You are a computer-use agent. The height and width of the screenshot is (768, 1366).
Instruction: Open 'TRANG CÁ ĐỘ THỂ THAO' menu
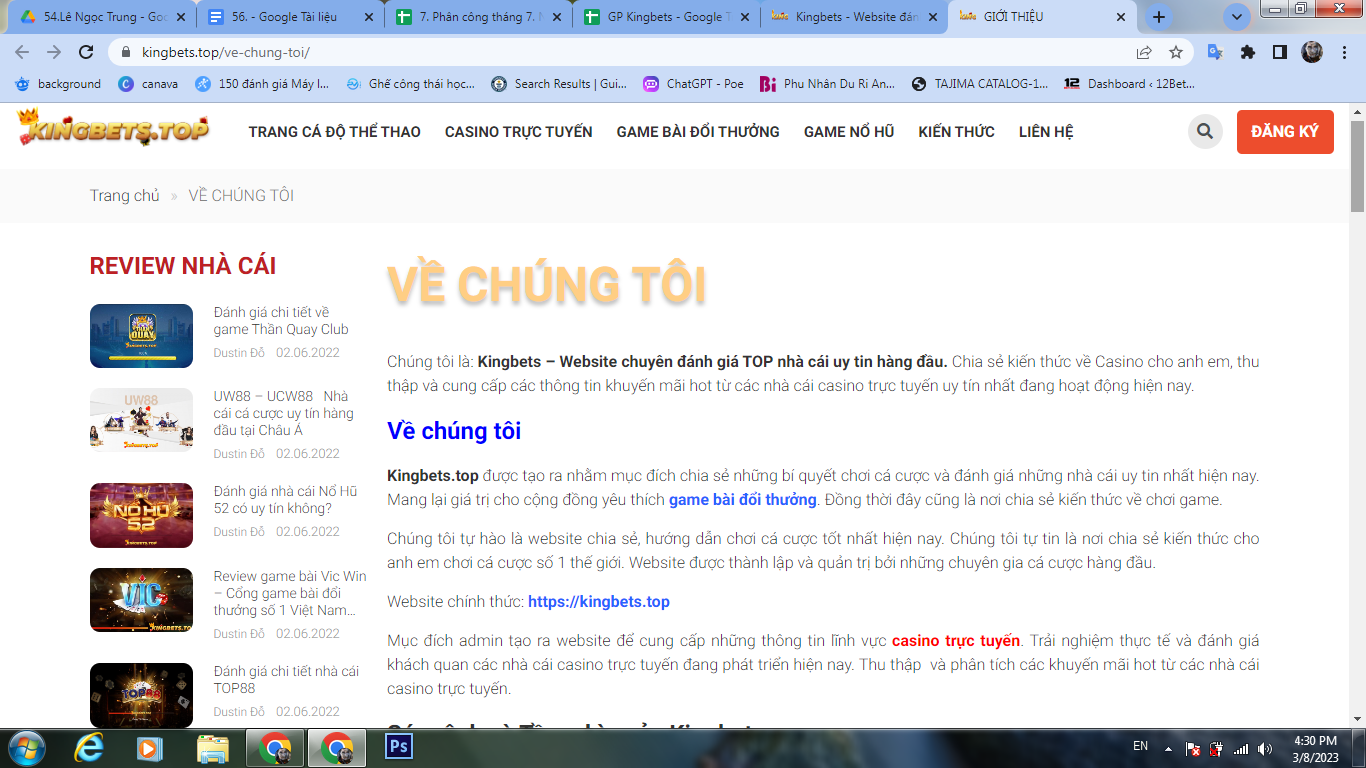tap(335, 132)
